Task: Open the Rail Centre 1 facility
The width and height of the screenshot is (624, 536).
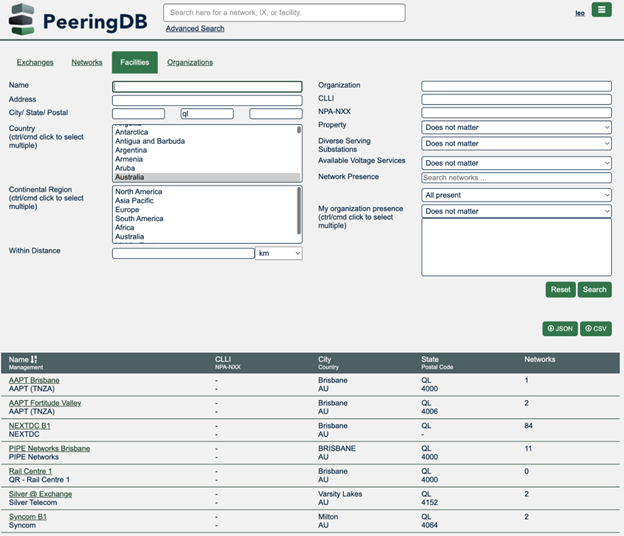Action: click(x=30, y=471)
